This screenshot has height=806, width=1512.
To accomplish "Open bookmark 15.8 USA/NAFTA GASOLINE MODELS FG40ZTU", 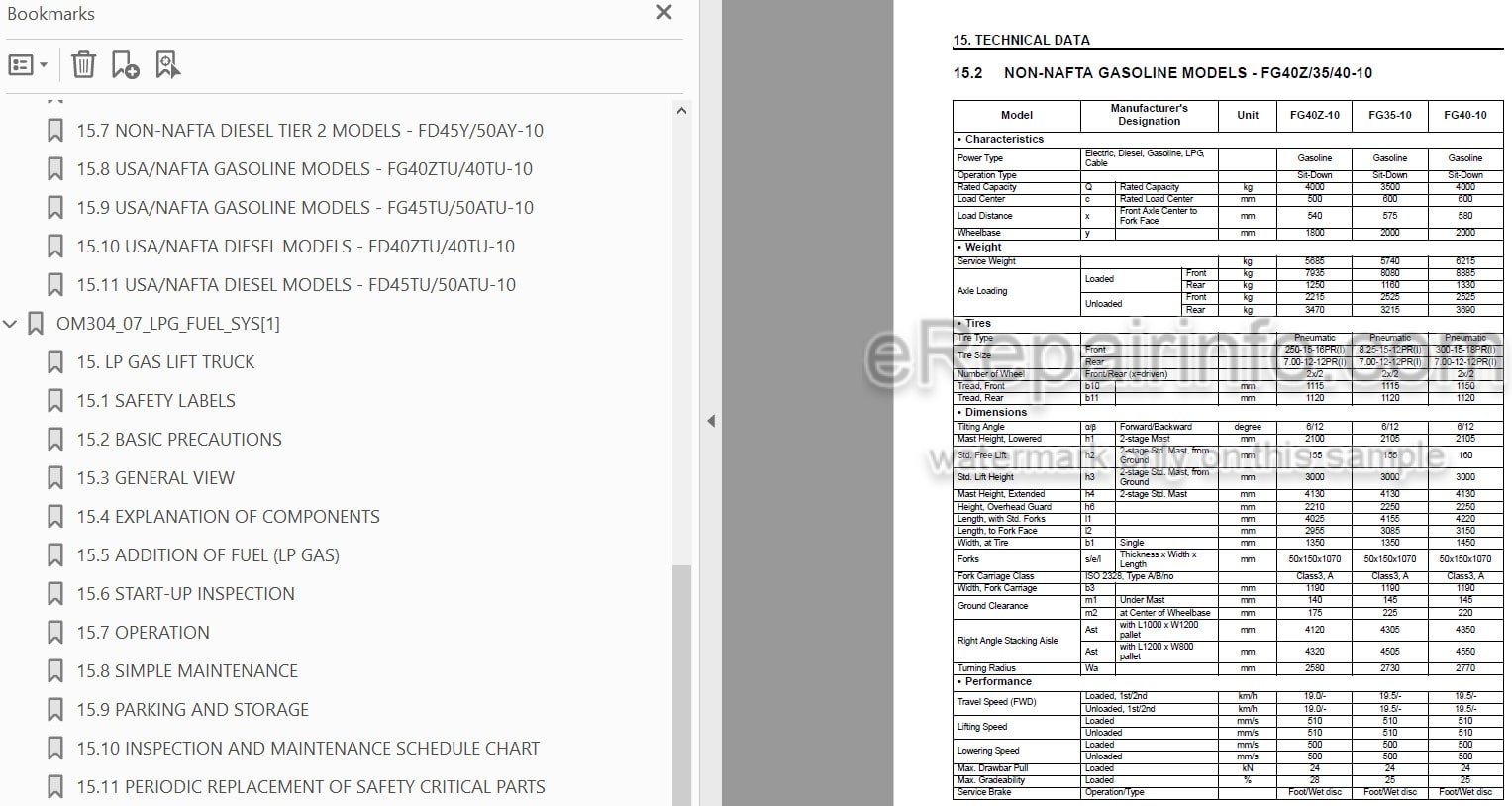I will coord(305,169).
